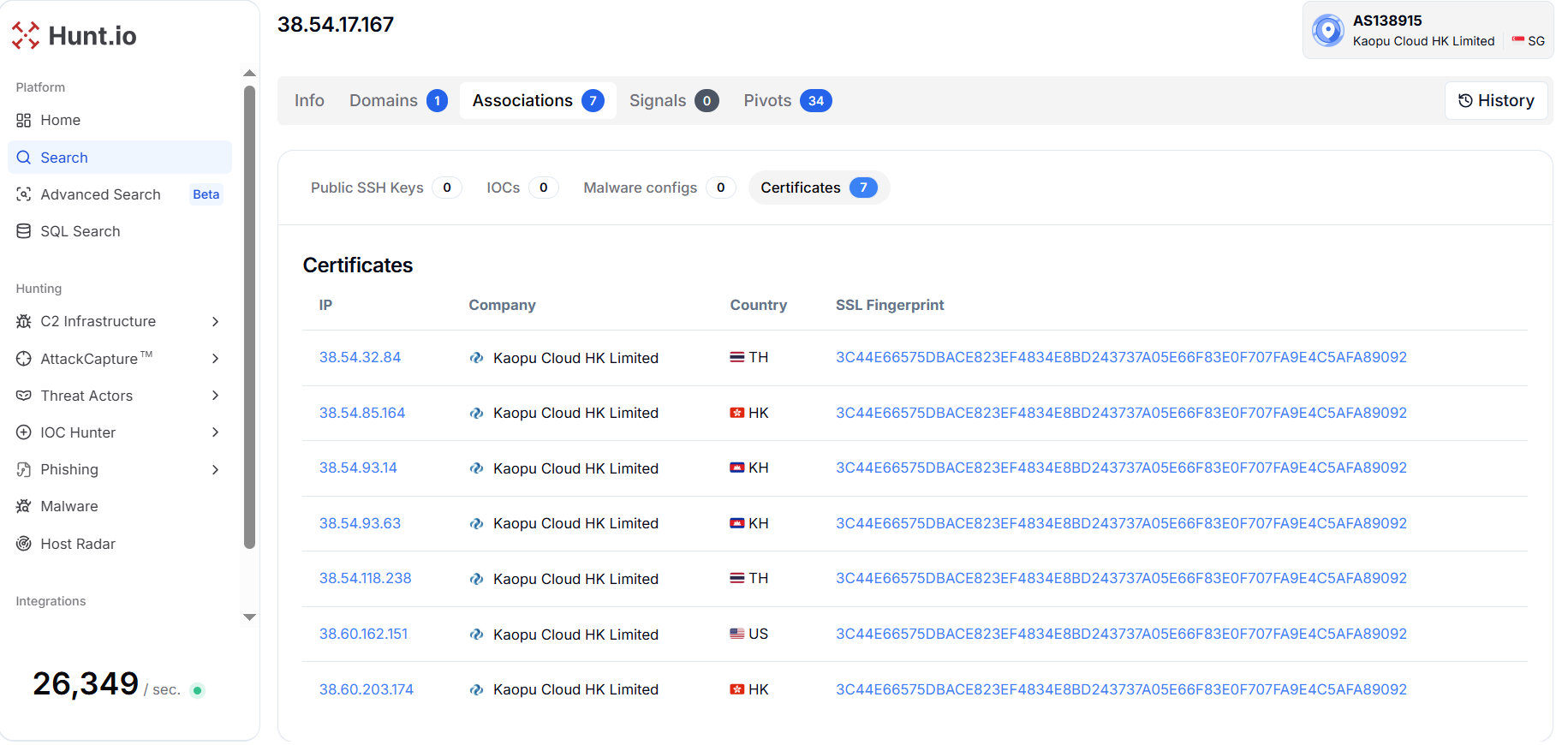Click the AS138915 organization avatar icon

(x=1327, y=31)
